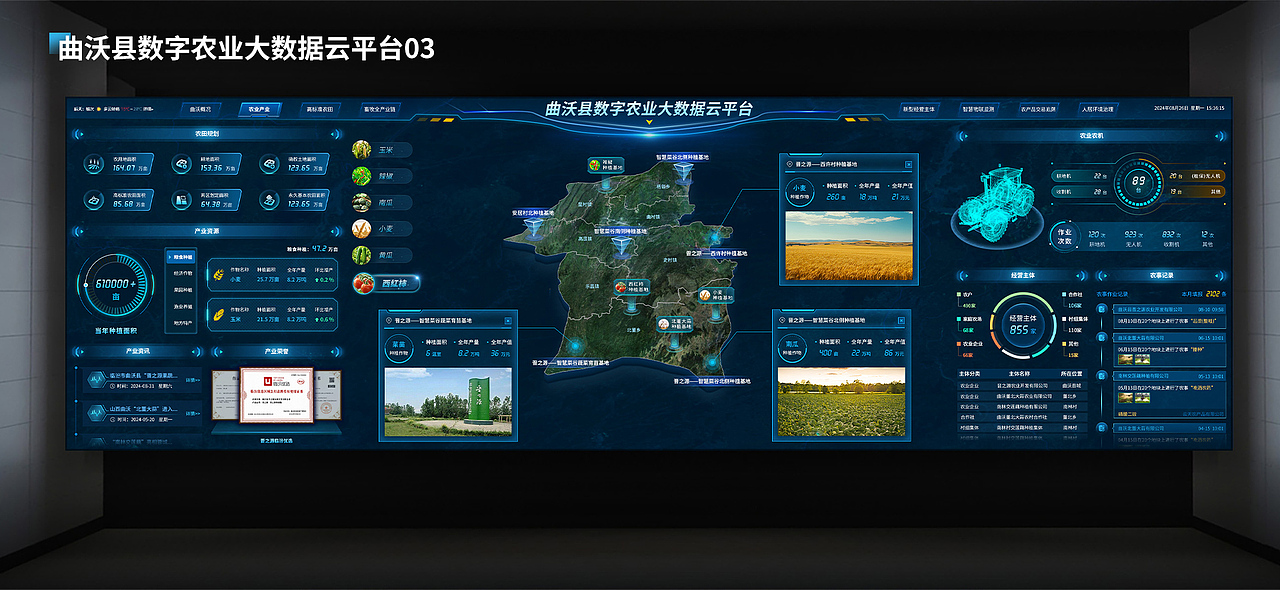Open the green monument seedling base photo
Image resolution: width=1280 pixels, height=590 pixels.
coord(448,402)
